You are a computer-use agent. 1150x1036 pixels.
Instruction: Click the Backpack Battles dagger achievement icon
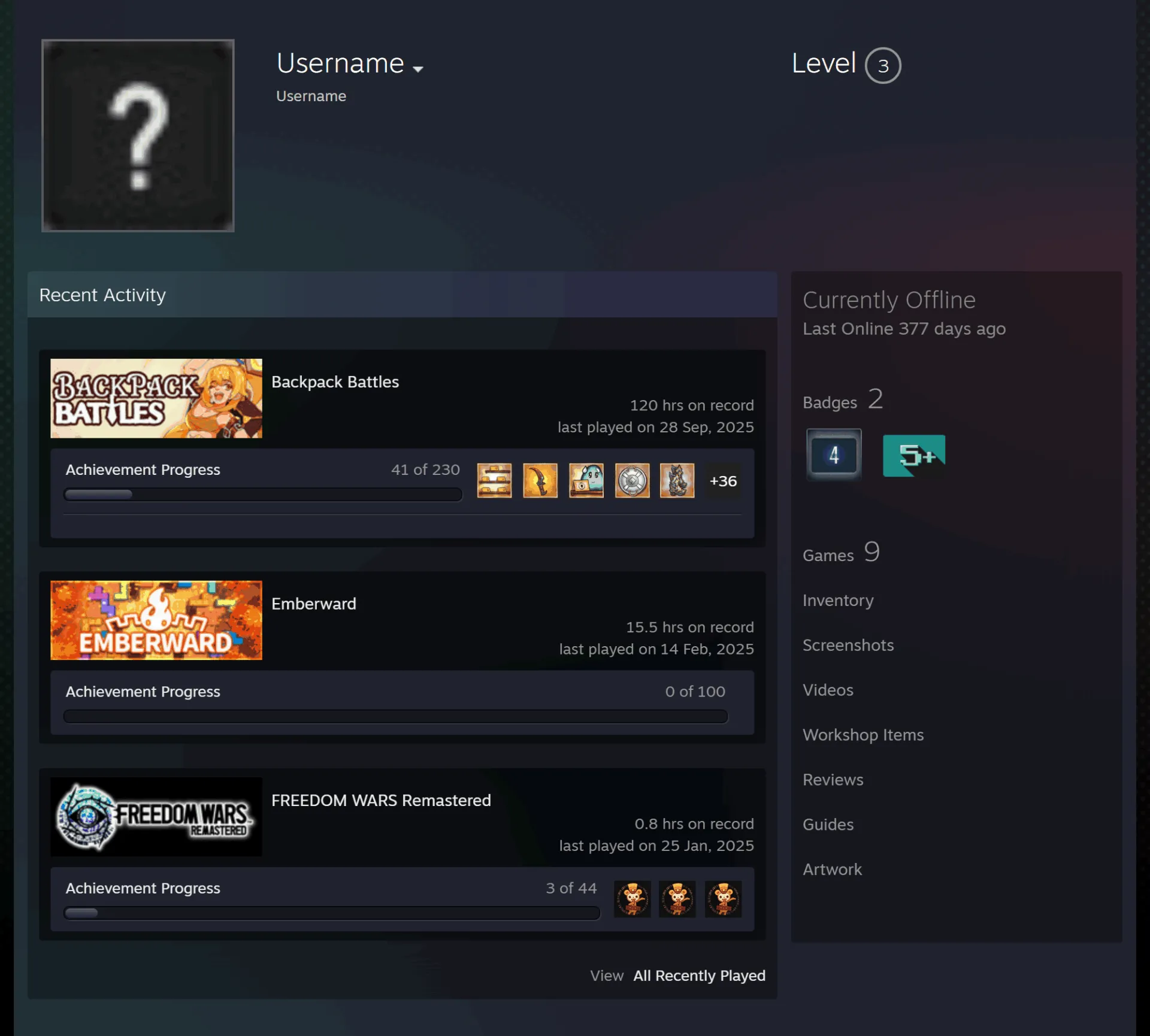[x=540, y=480]
